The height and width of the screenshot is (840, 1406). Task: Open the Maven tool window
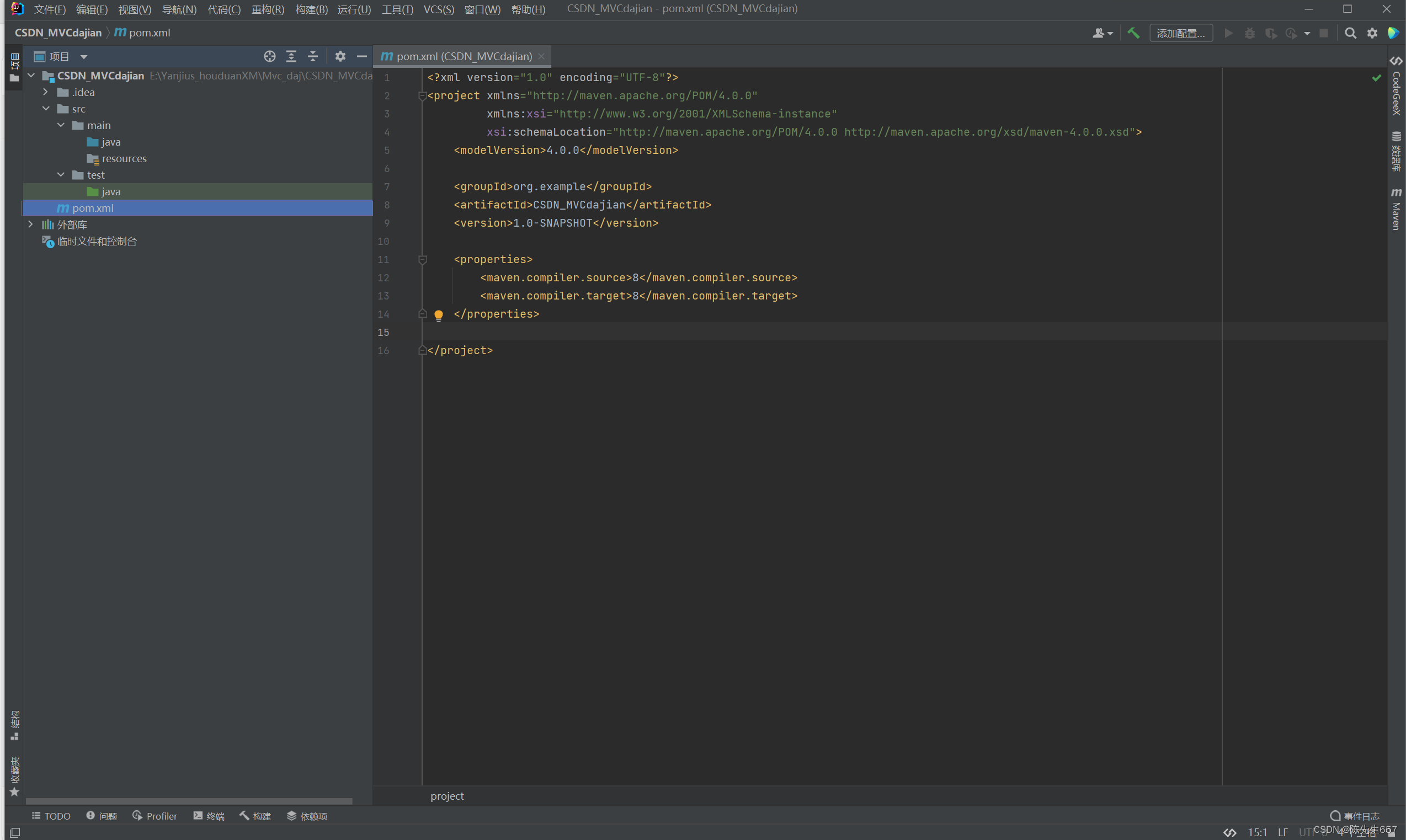(1396, 210)
